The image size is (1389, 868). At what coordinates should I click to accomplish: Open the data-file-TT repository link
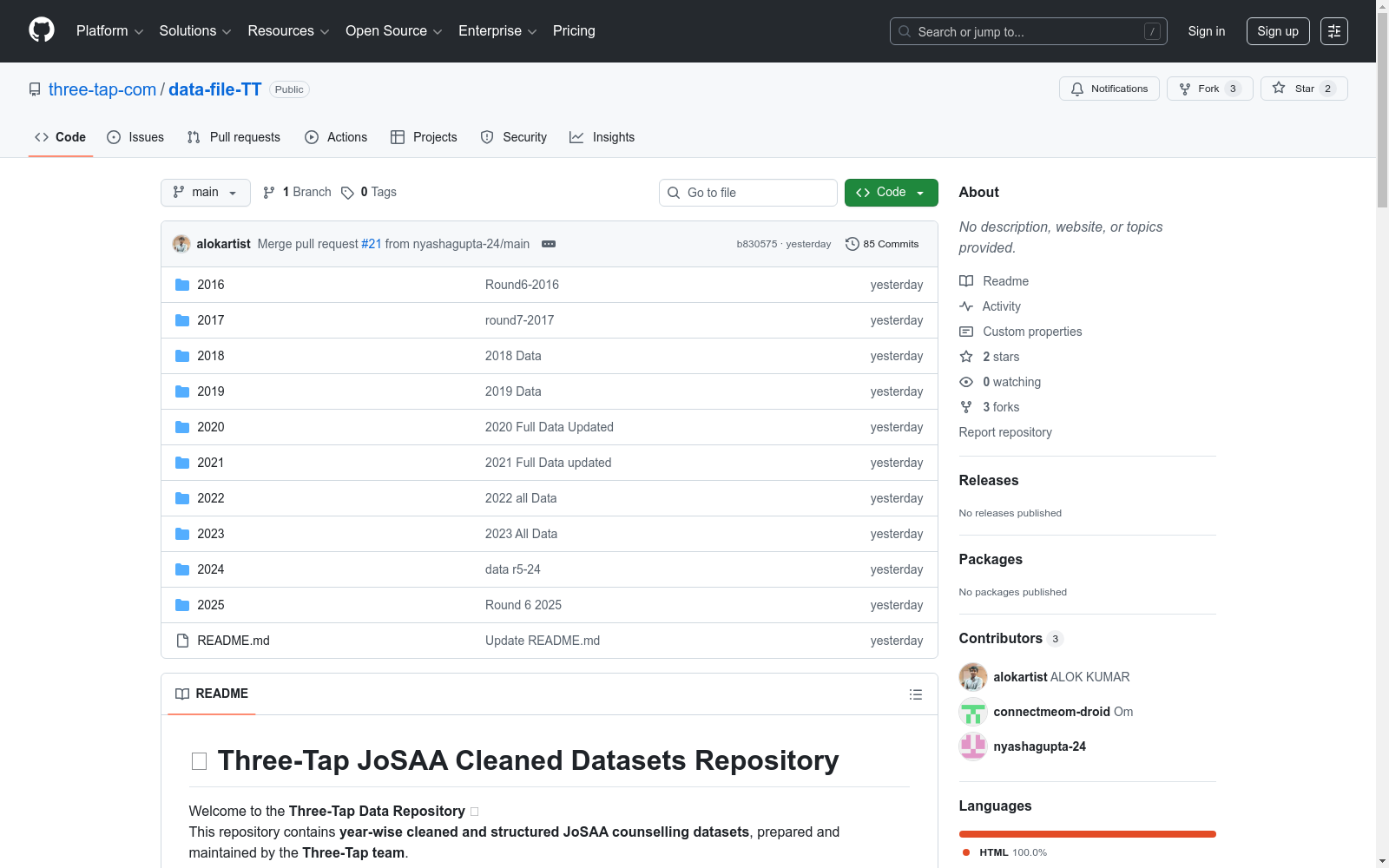coord(214,89)
